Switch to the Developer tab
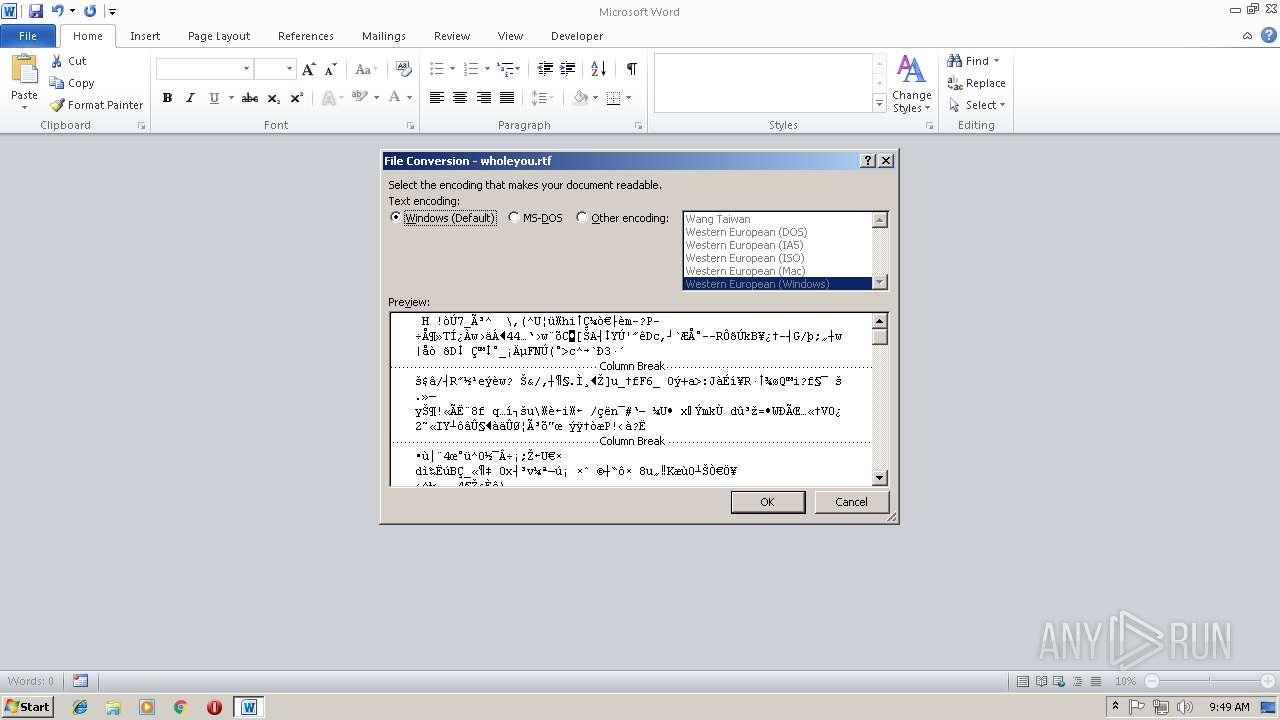Viewport: 1280px width, 720px height. [577, 36]
